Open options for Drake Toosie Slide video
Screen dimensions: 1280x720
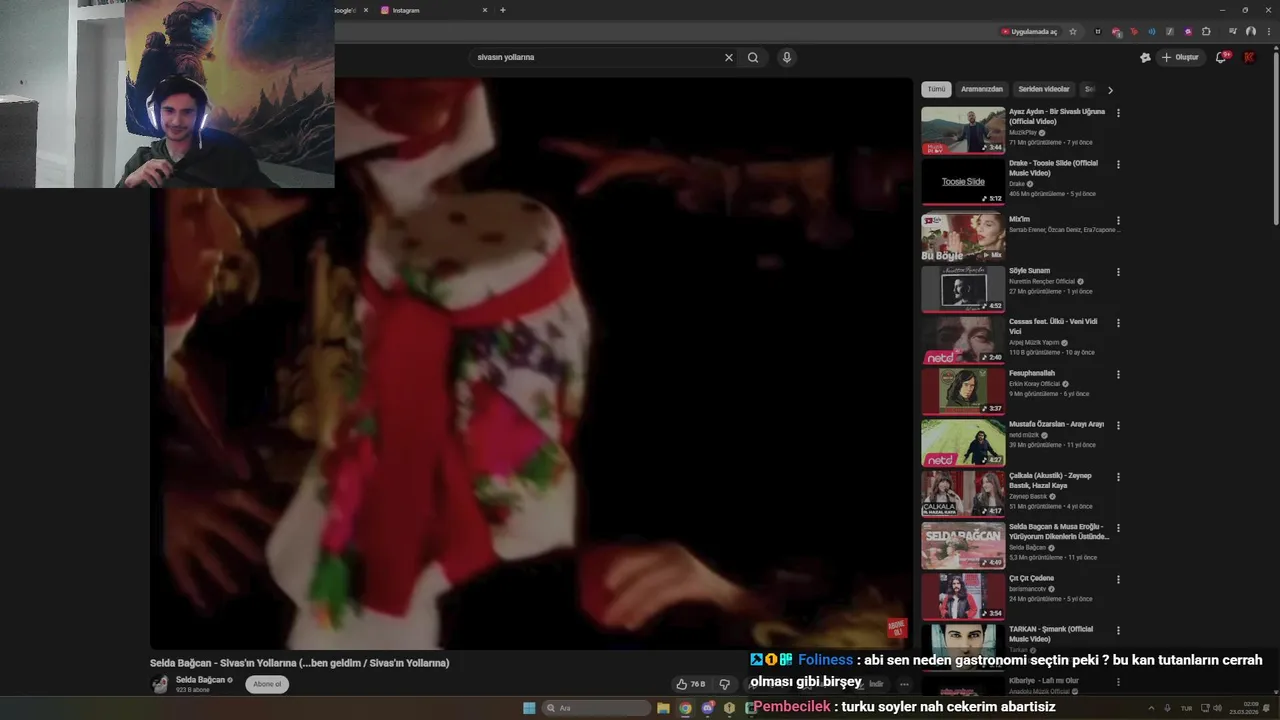pyautogui.click(x=1118, y=164)
